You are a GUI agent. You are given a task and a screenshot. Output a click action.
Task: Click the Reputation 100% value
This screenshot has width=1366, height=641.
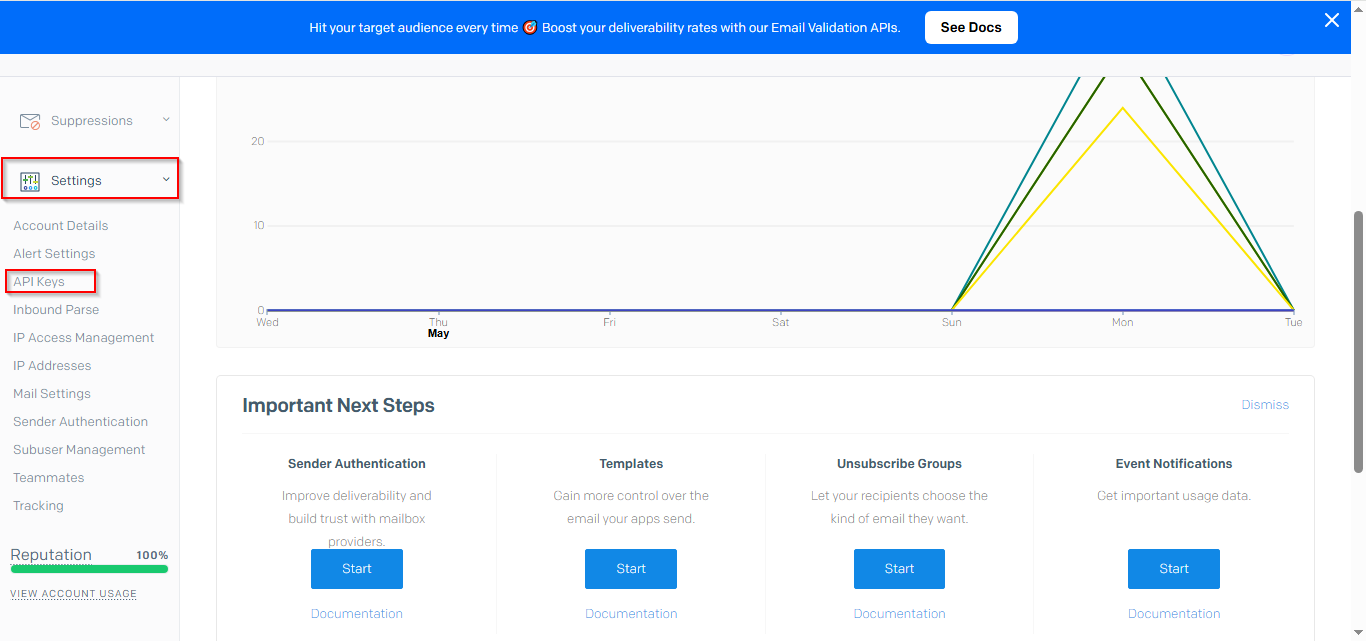[x=152, y=555]
